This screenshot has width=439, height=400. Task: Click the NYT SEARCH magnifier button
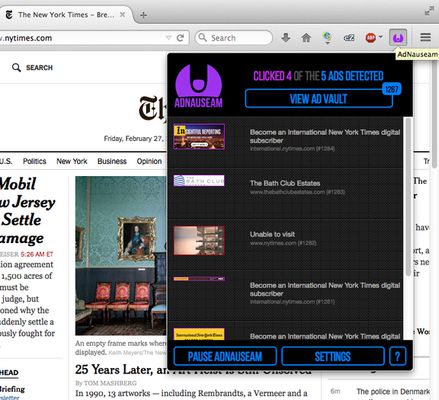point(32,68)
